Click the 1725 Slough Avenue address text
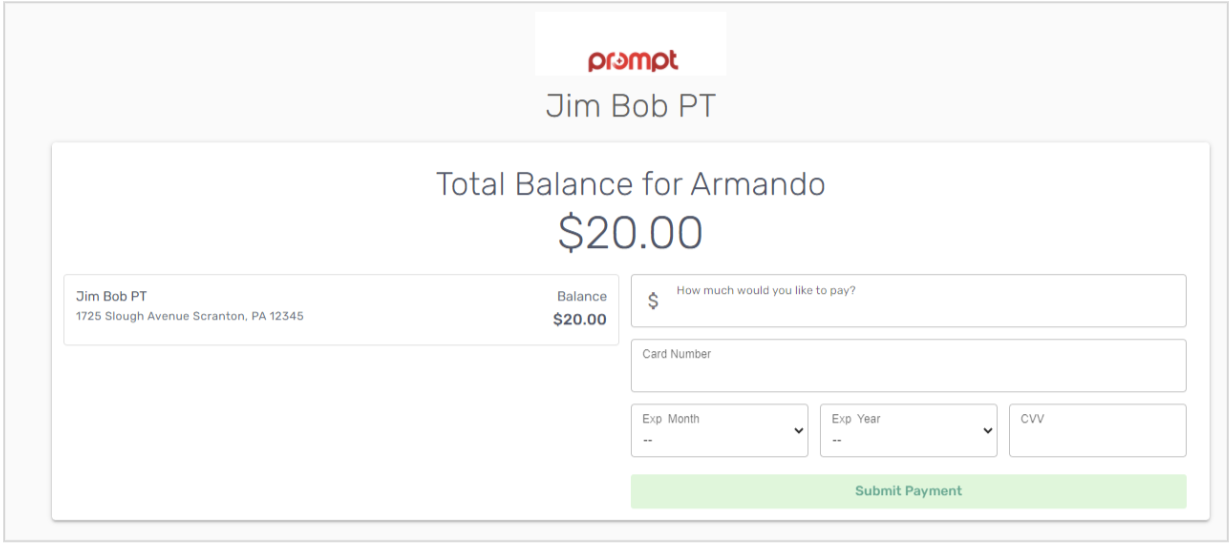 point(190,316)
